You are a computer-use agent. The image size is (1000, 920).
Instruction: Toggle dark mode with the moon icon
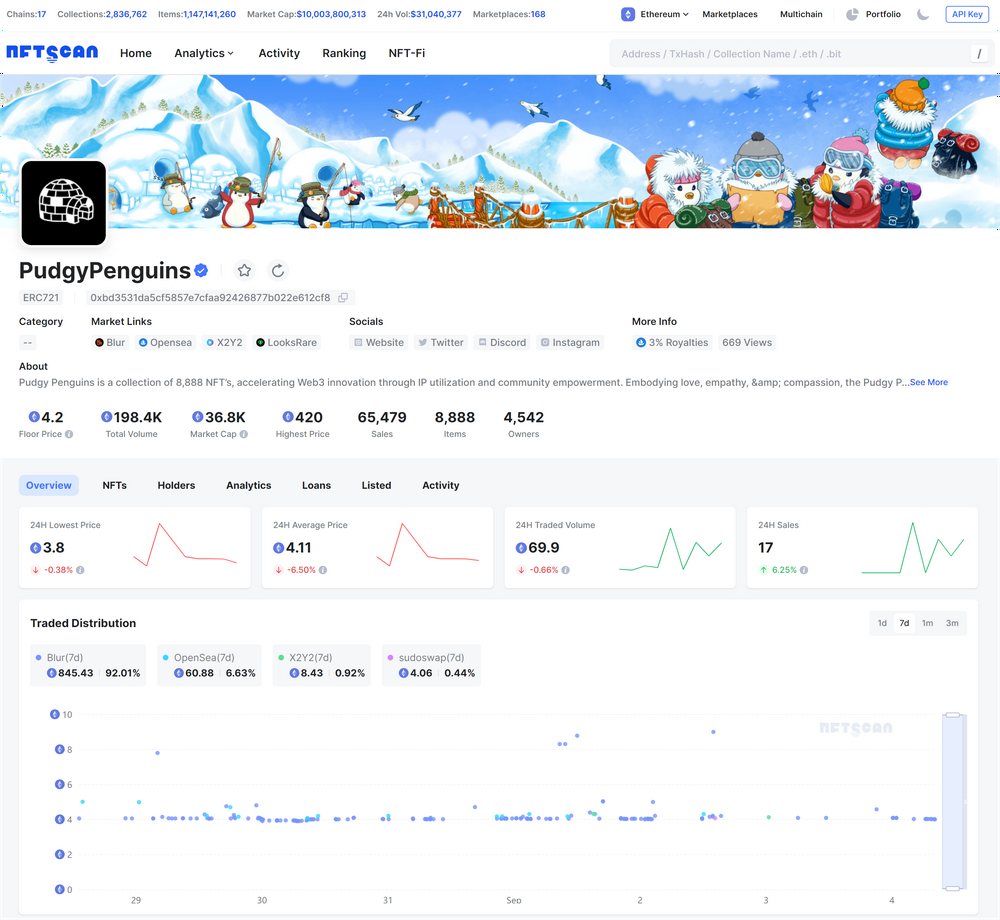tap(923, 14)
